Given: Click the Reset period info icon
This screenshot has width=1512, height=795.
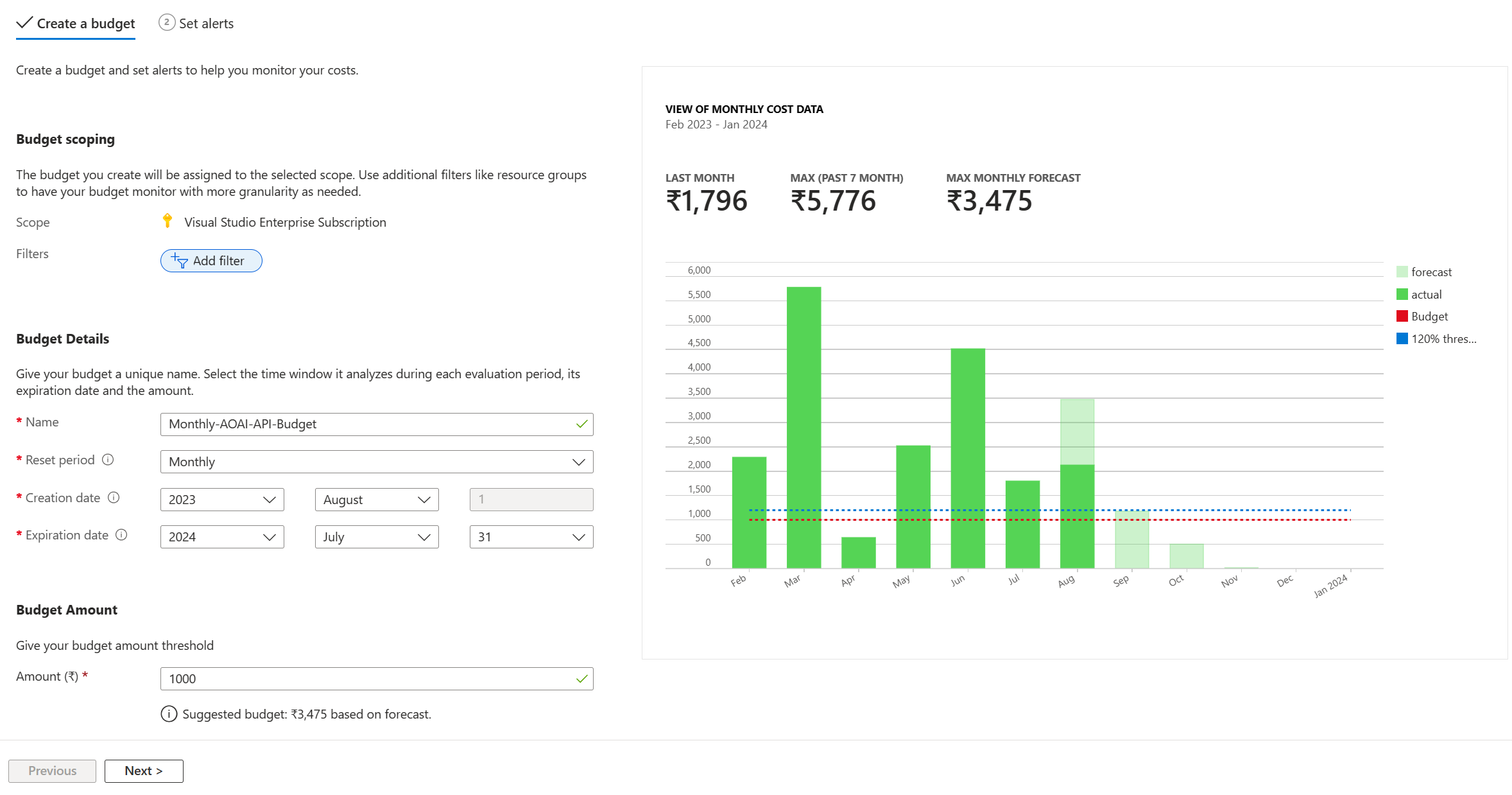Looking at the screenshot, I should (x=108, y=460).
